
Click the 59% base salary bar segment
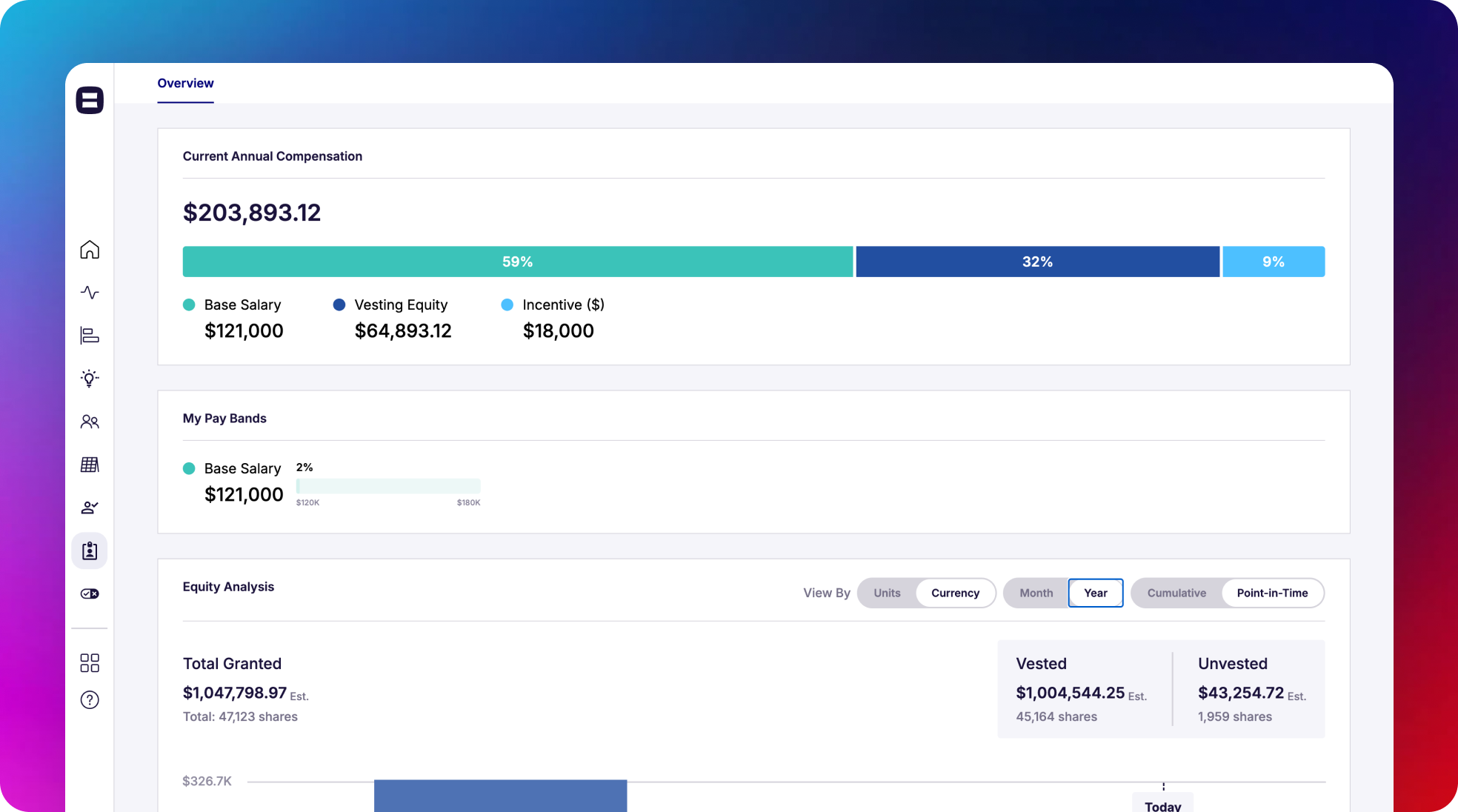click(x=518, y=262)
